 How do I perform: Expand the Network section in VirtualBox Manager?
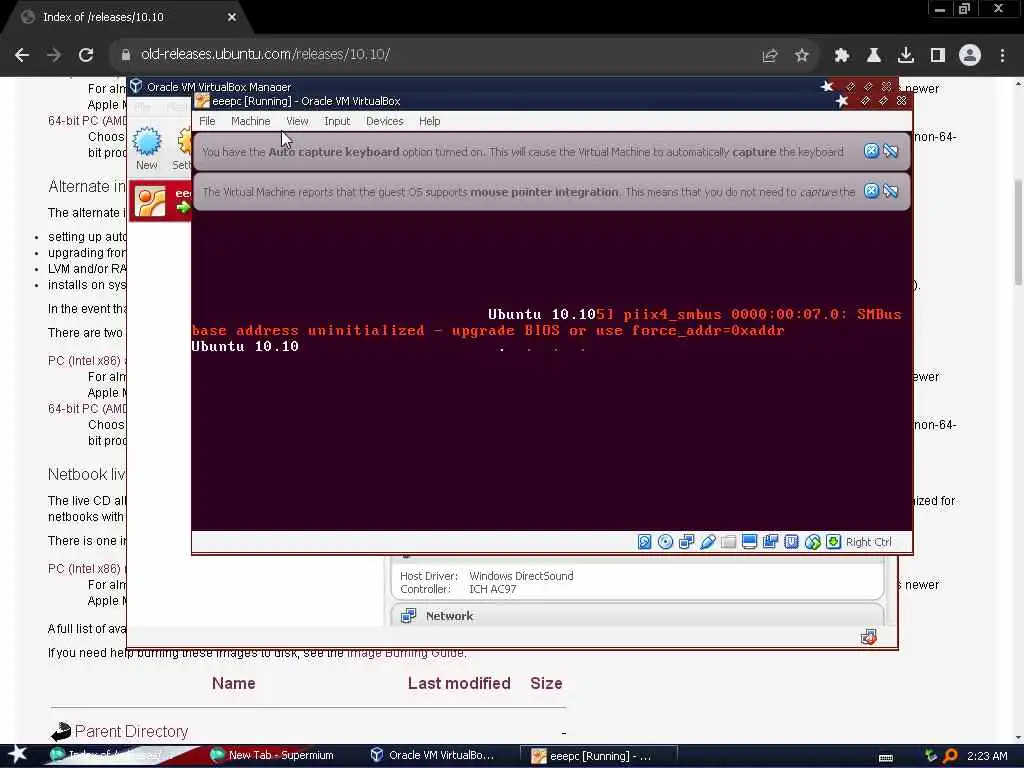point(449,616)
